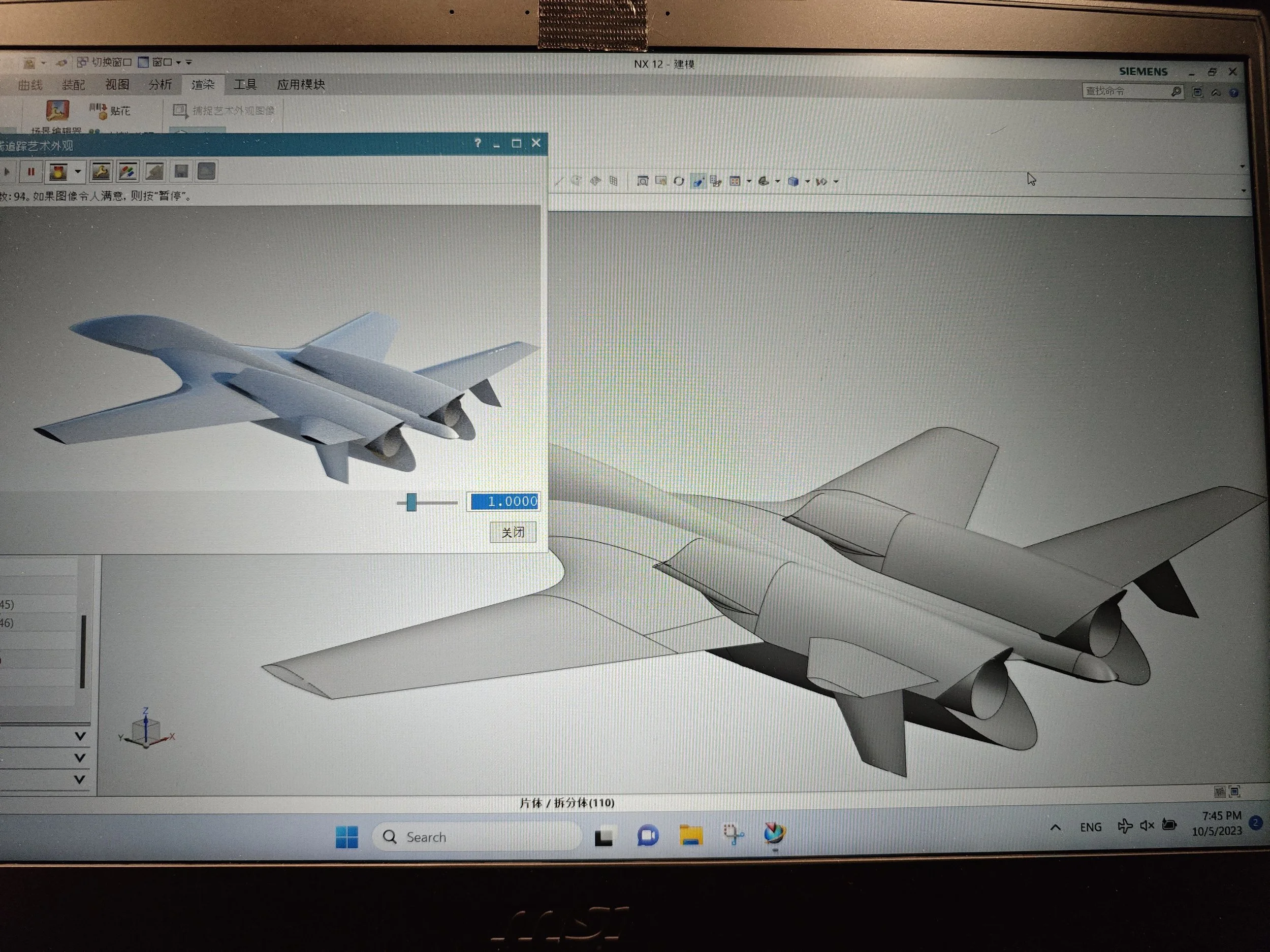Click the blue cube rendering style icon

[x=793, y=181]
